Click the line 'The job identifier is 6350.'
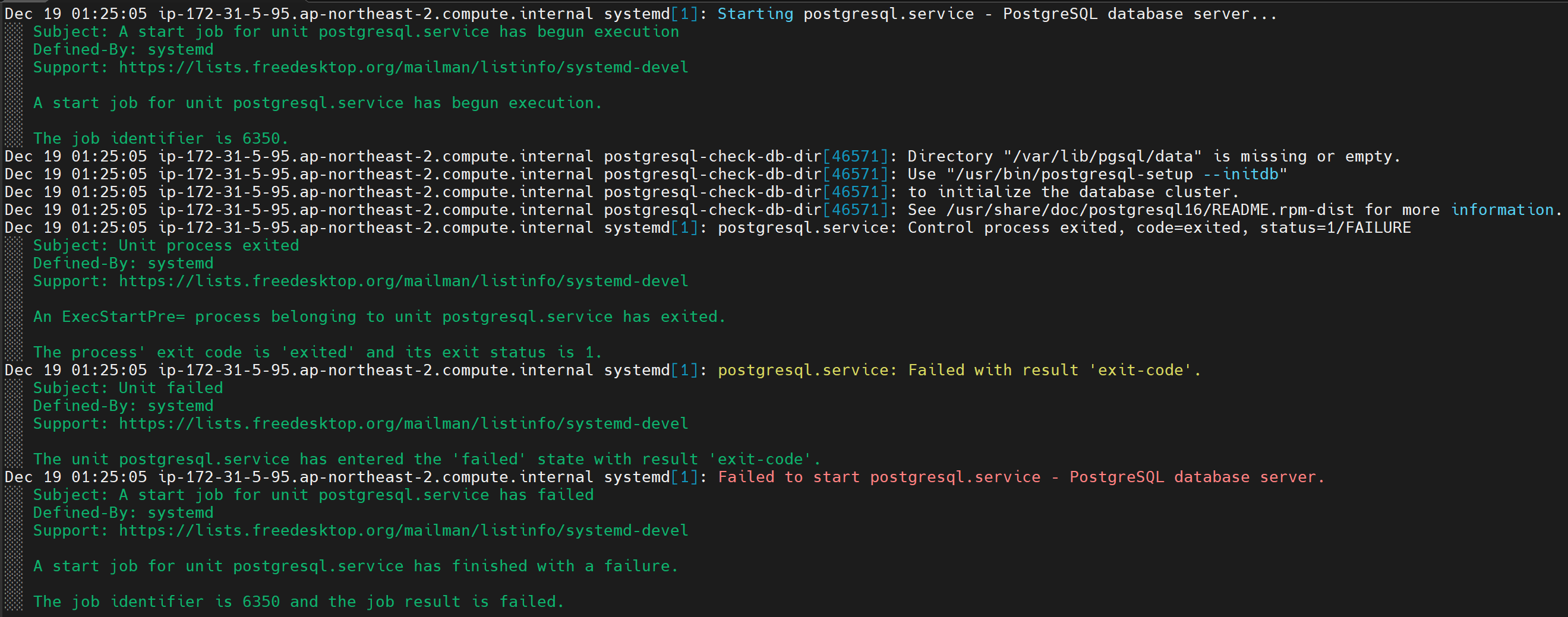The width and height of the screenshot is (1568, 617). click(x=160, y=138)
